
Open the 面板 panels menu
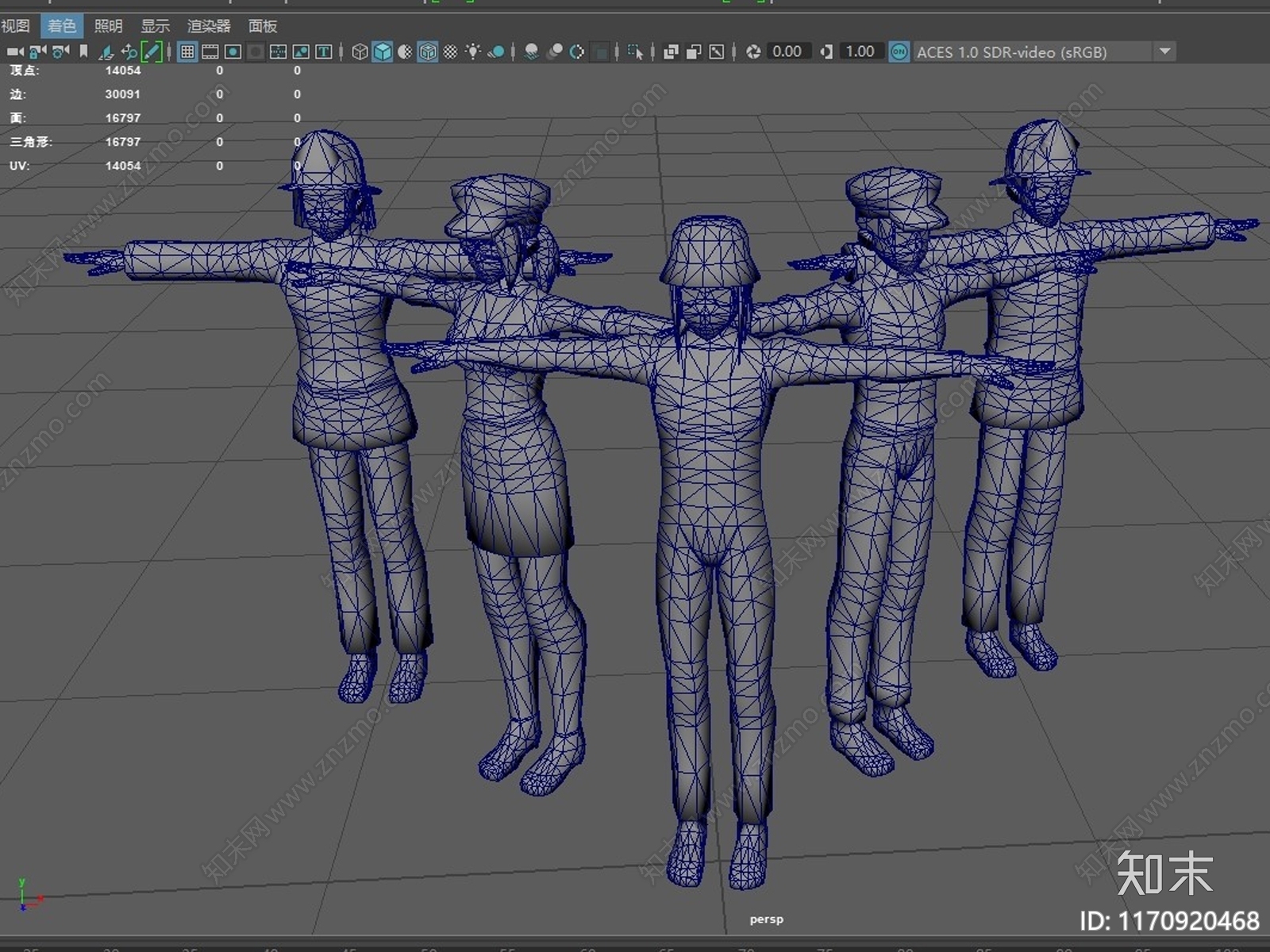tap(263, 26)
